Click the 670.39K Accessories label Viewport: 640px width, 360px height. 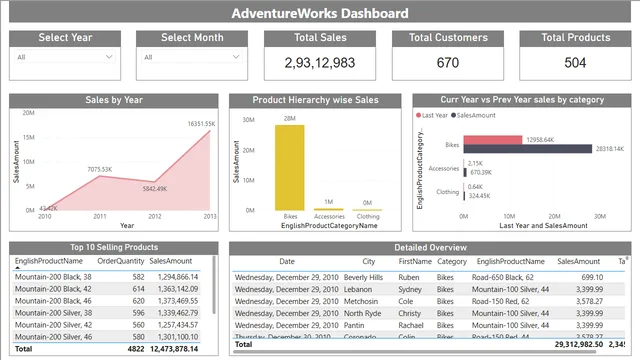coord(481,172)
